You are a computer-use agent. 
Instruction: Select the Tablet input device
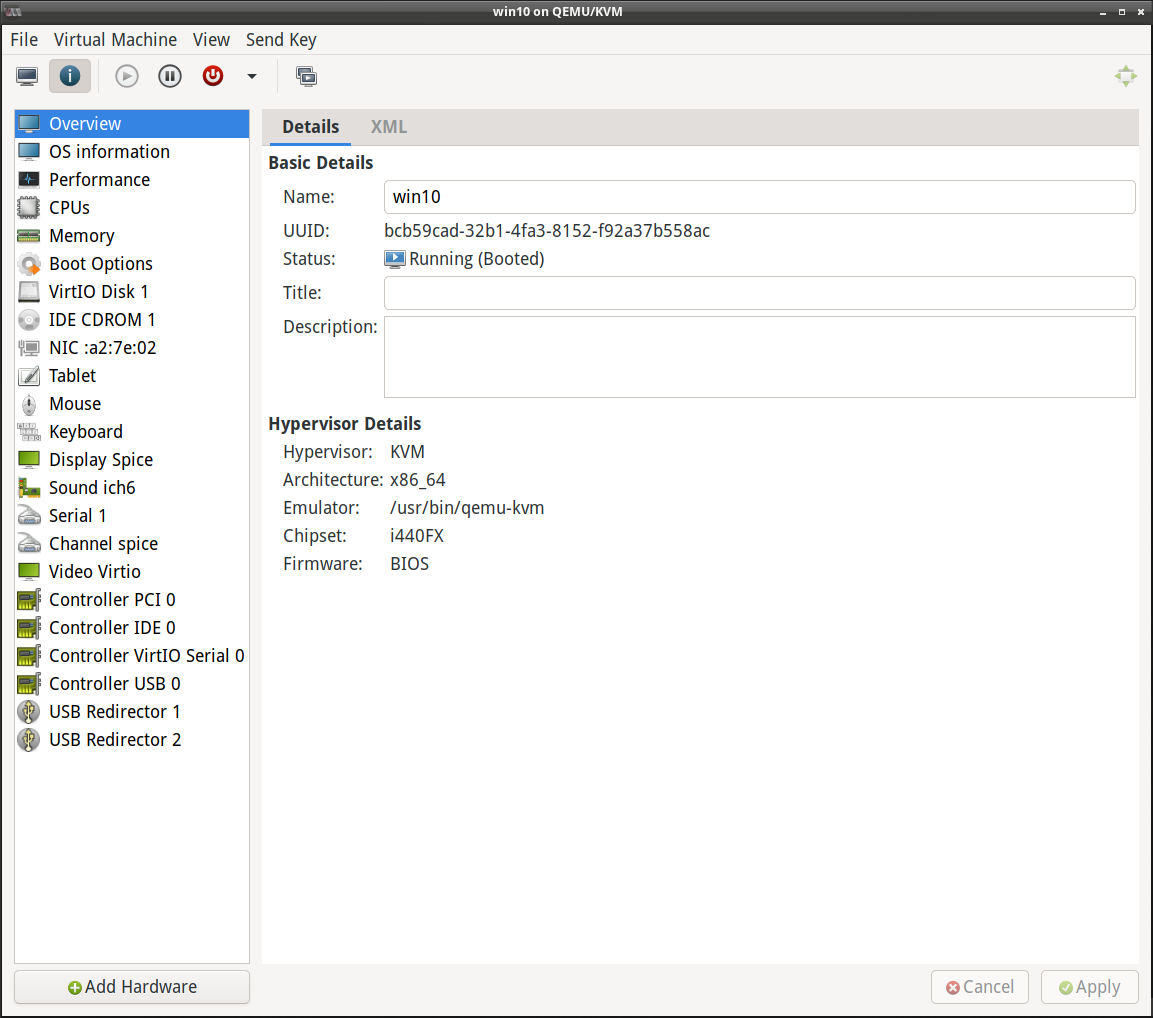click(132, 375)
